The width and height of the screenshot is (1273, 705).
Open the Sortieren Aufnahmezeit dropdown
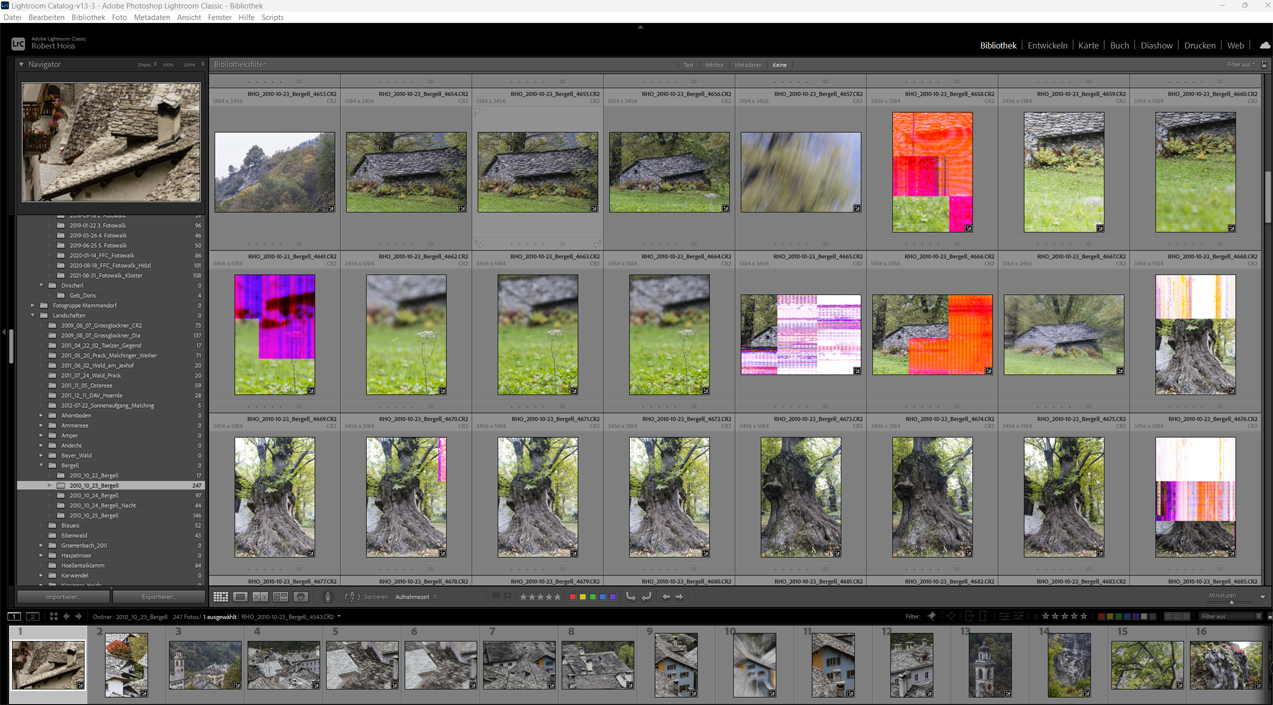pyautogui.click(x=415, y=597)
